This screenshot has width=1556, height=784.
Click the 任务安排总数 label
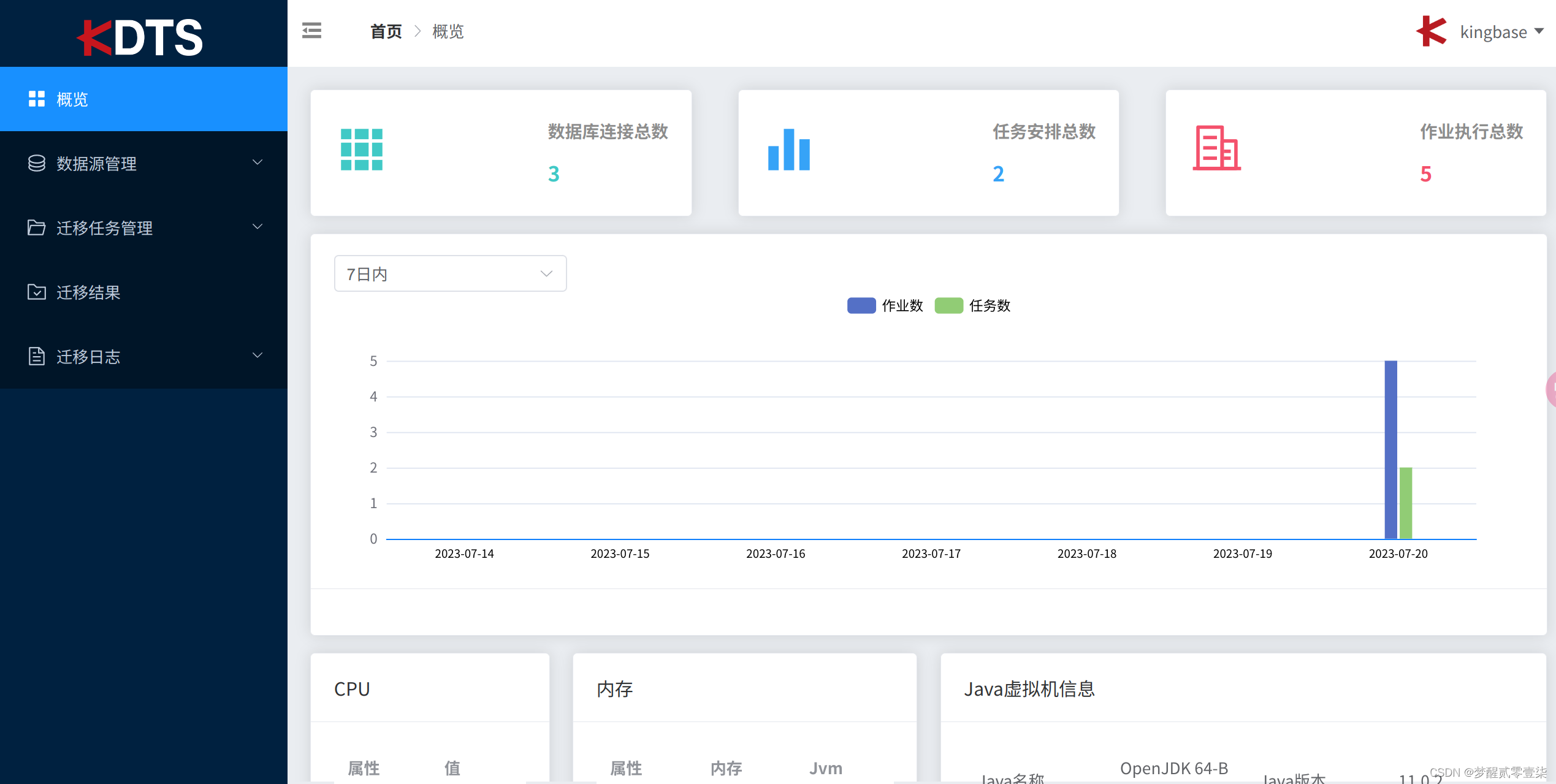[1044, 132]
